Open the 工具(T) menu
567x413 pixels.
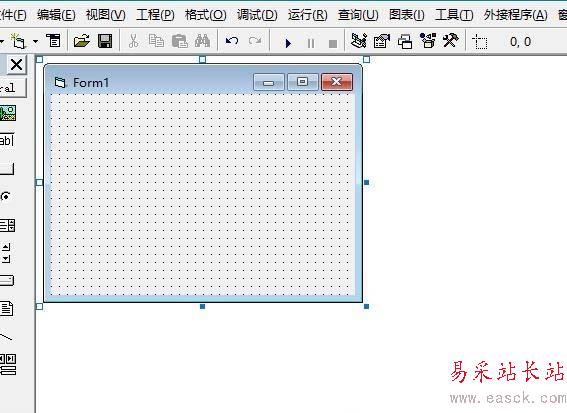(454, 15)
